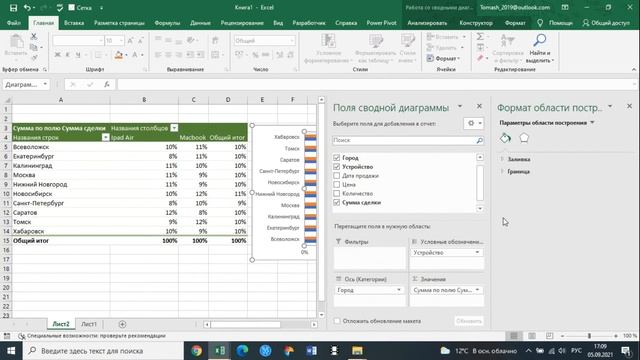Screen dimensions: 640x360
Task: Open the Устройство legend field dropdown
Action: (x=477, y=253)
